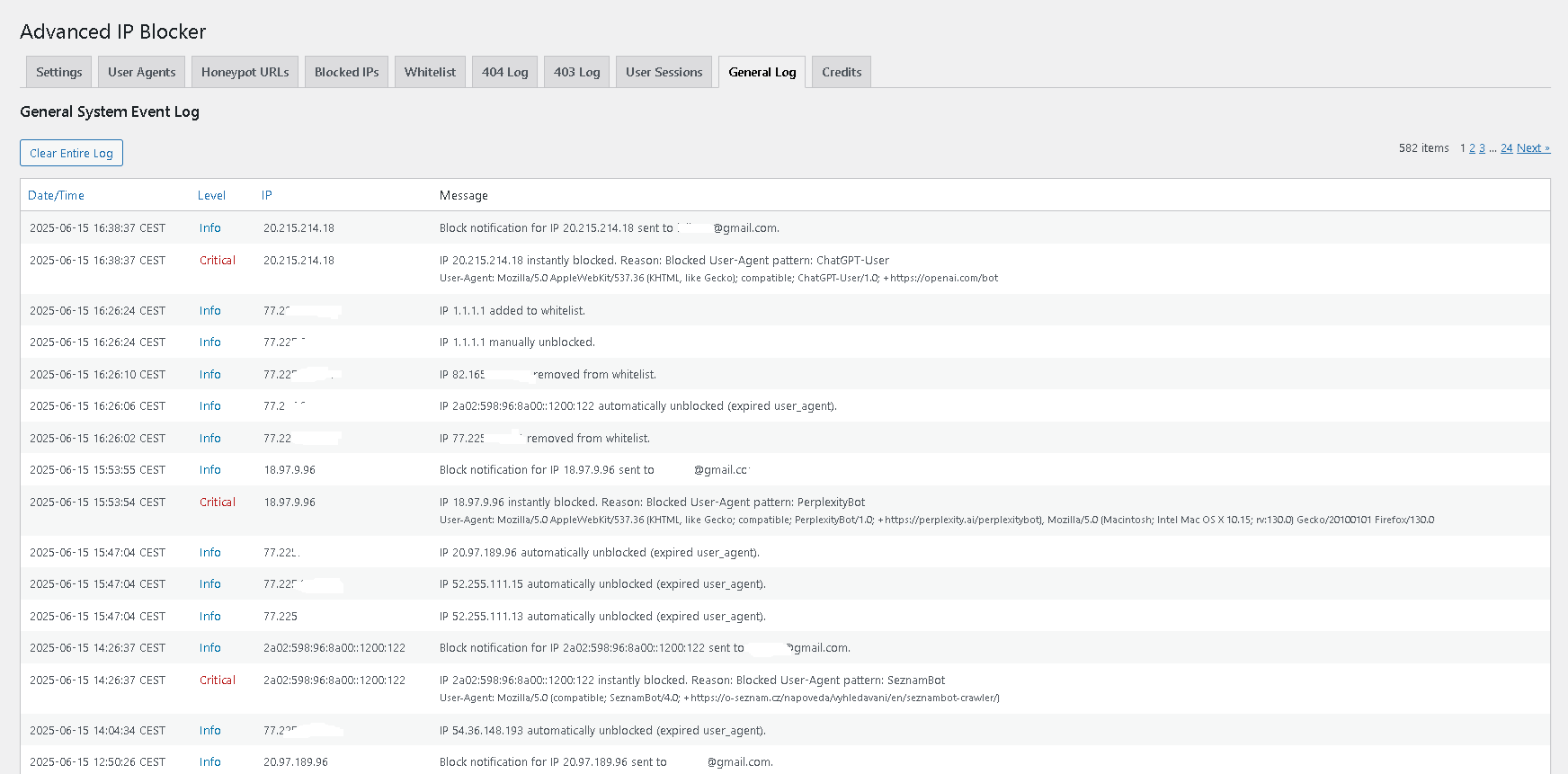Open the Honeypot URLs tab
1568x774 pixels.
[245, 72]
